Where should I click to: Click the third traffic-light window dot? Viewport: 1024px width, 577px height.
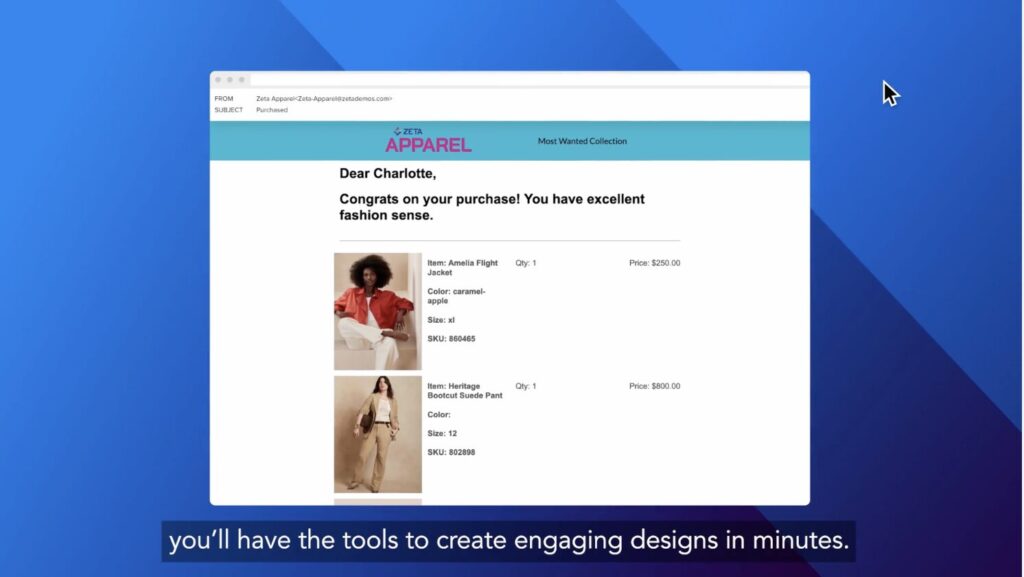click(x=240, y=79)
